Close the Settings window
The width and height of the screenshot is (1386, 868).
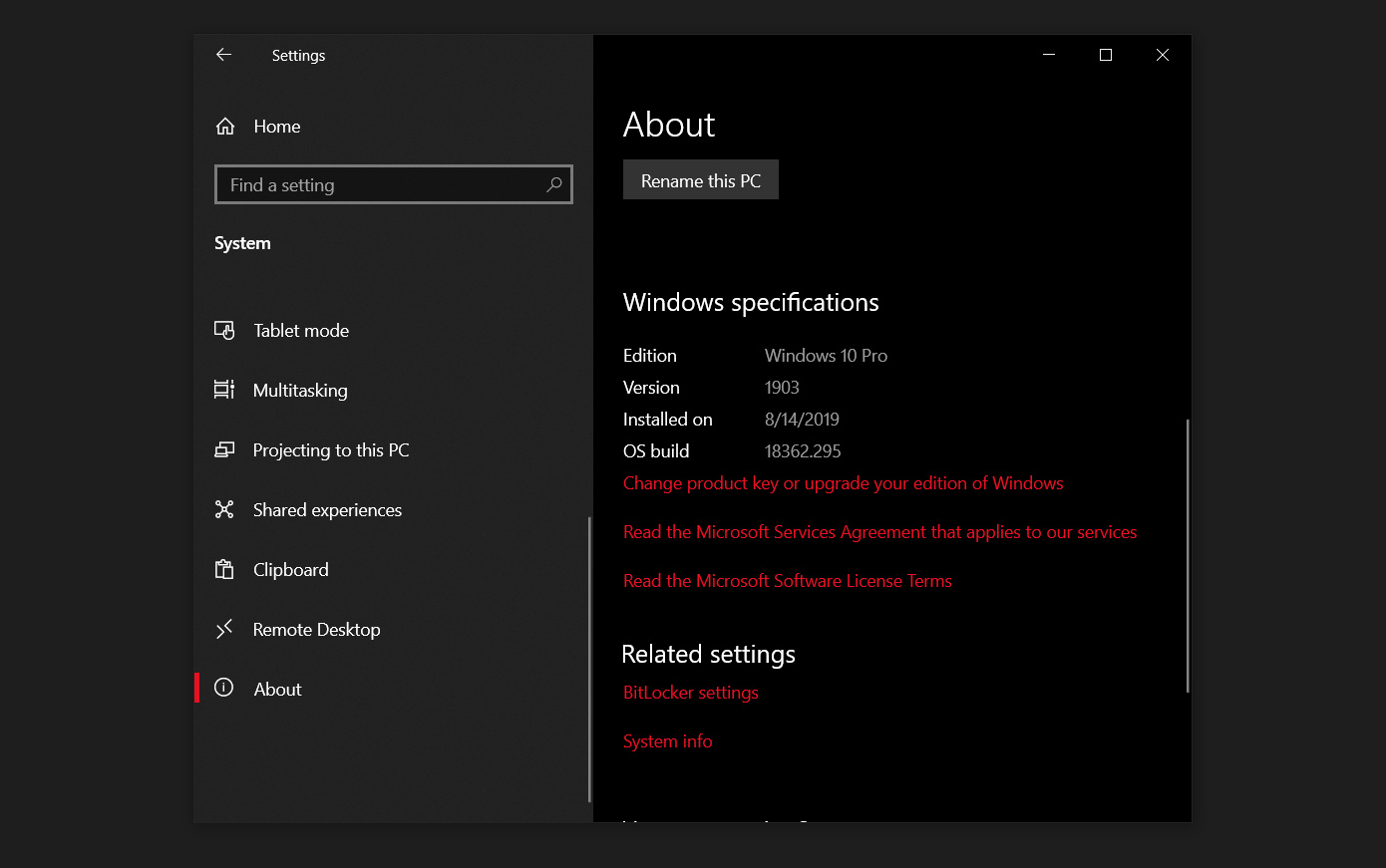(1163, 55)
